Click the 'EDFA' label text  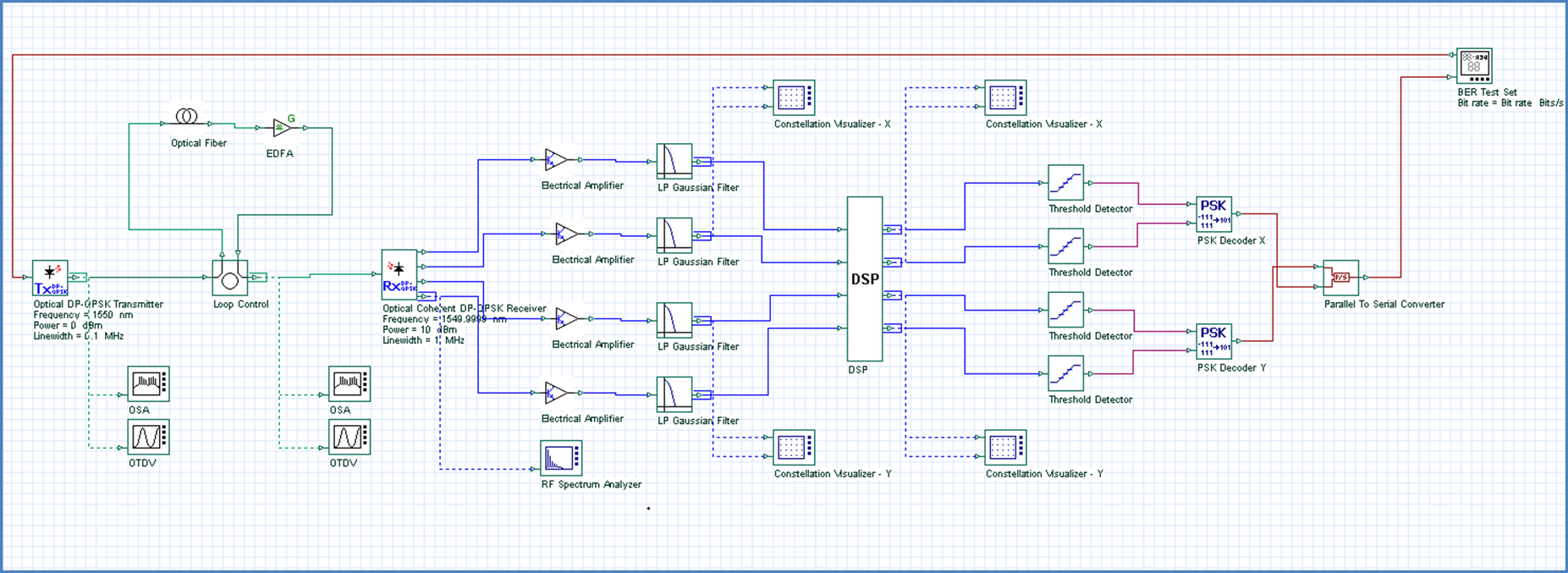280,154
